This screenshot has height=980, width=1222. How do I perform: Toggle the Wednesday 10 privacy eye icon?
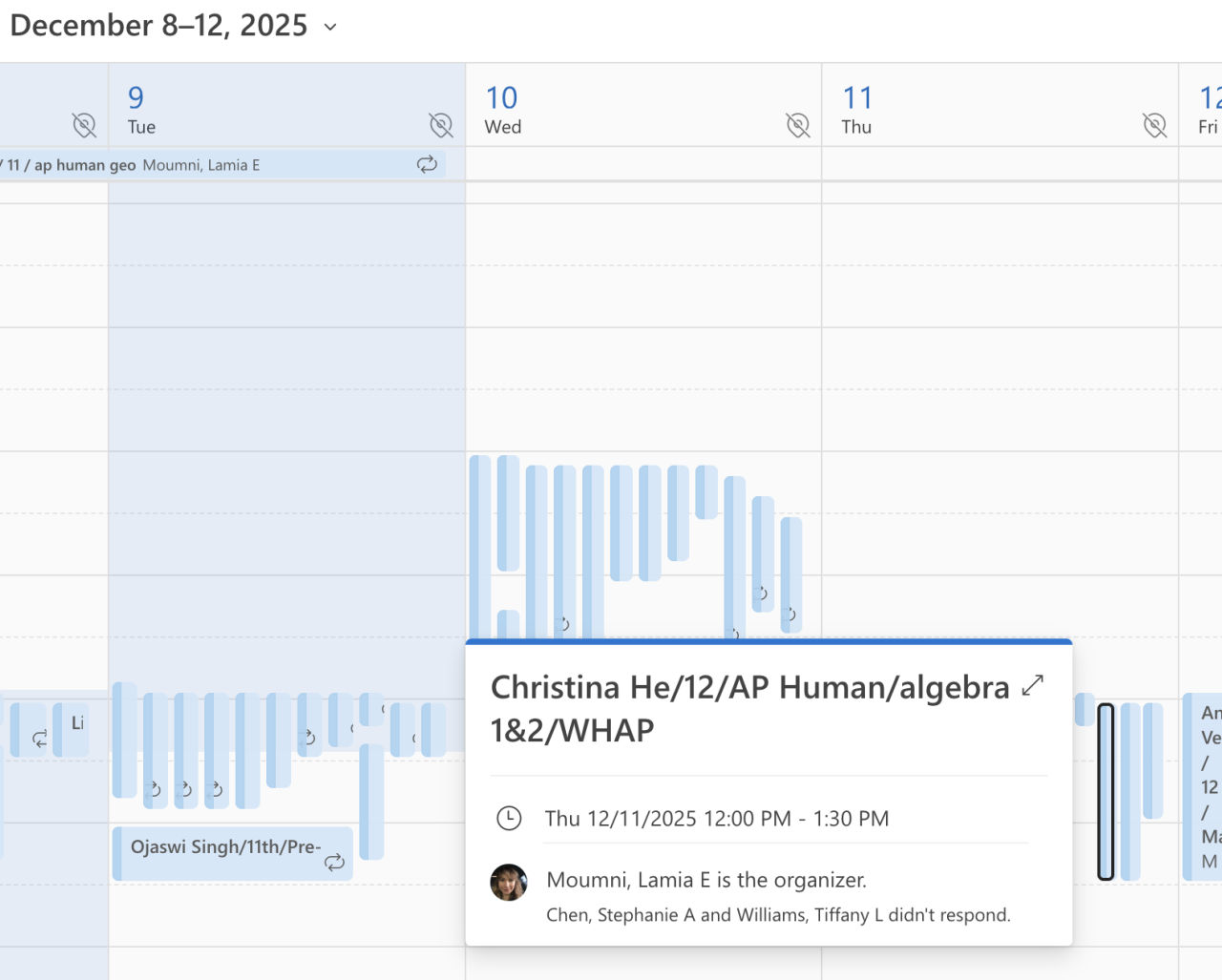click(797, 125)
